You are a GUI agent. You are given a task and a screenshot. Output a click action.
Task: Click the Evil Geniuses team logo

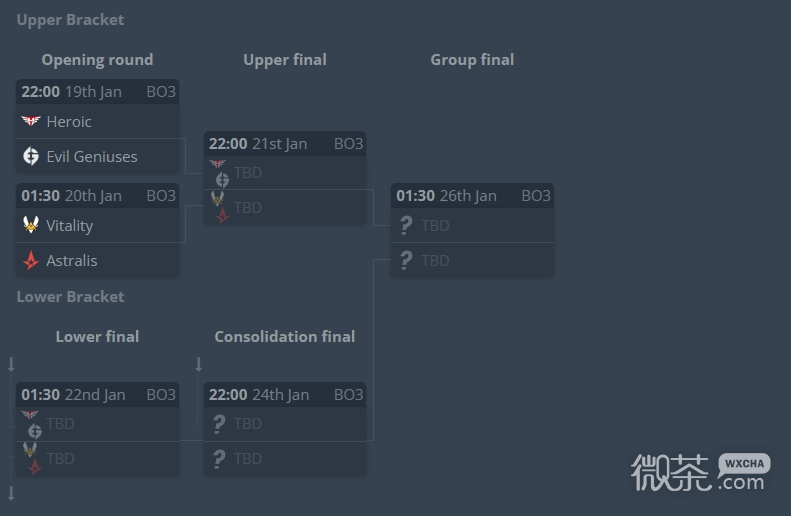click(x=31, y=156)
